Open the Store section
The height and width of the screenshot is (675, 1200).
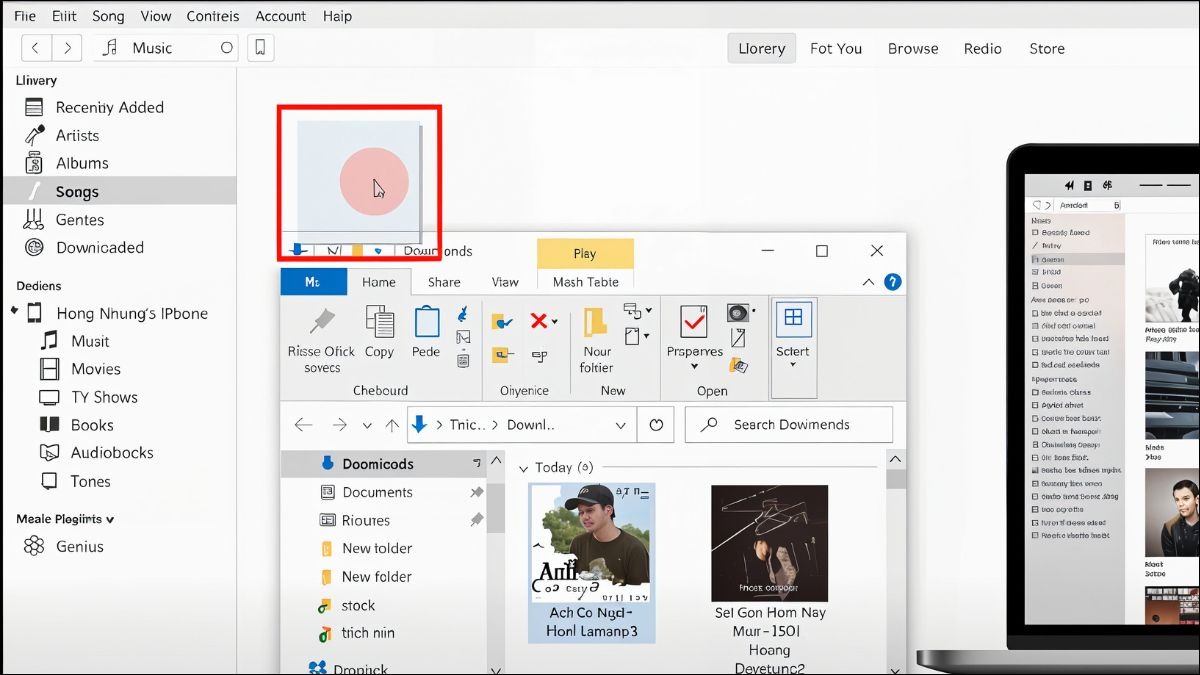pos(1047,48)
